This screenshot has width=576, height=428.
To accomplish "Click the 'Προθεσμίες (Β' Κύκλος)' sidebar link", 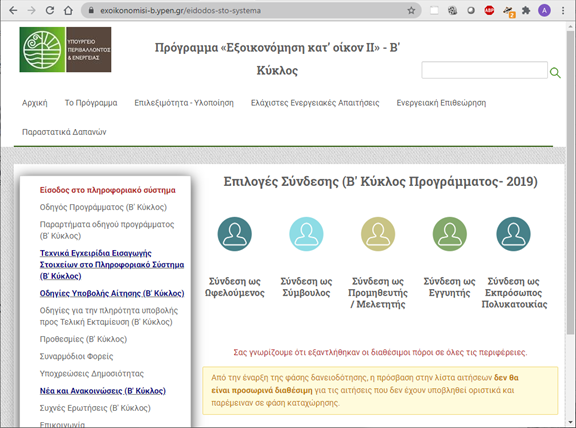I will pos(83,339).
